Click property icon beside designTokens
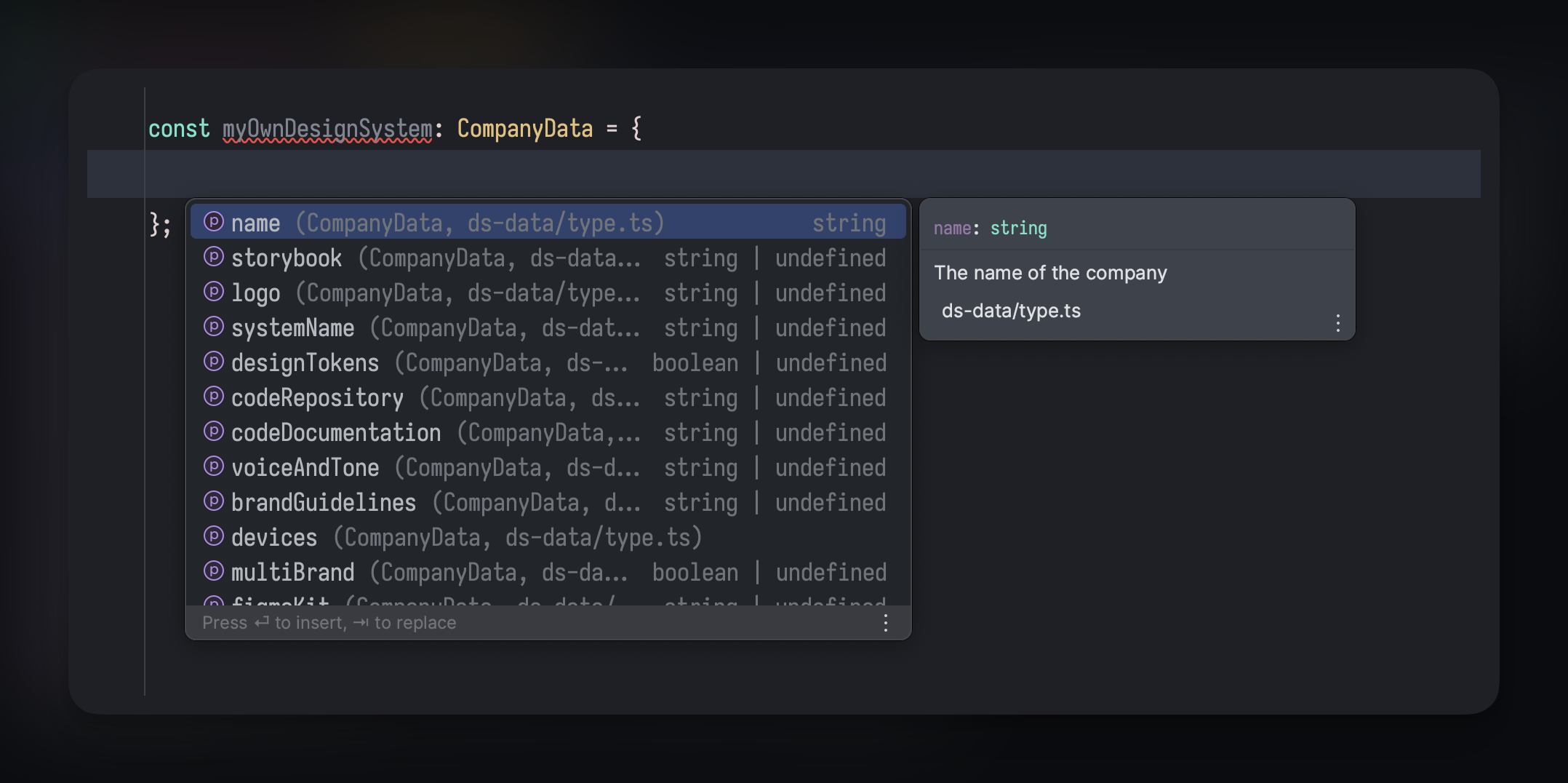The width and height of the screenshot is (1568, 783). (213, 361)
